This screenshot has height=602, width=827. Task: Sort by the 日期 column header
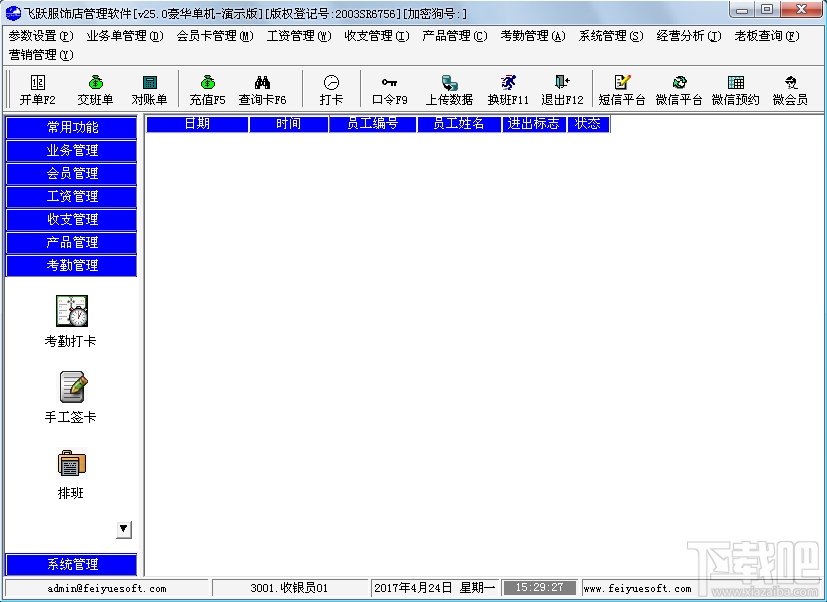click(197, 124)
